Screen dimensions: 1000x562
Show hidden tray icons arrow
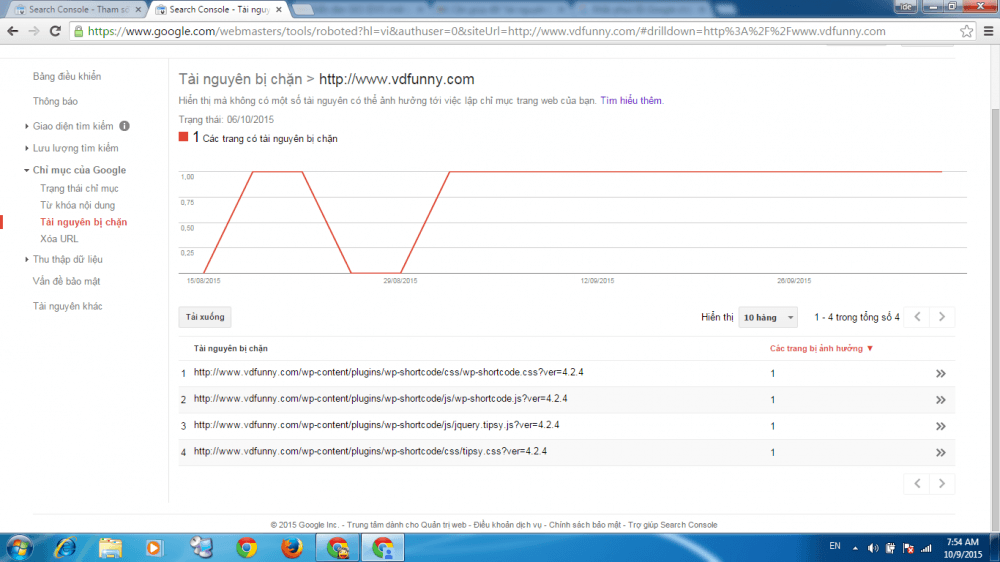pos(855,548)
